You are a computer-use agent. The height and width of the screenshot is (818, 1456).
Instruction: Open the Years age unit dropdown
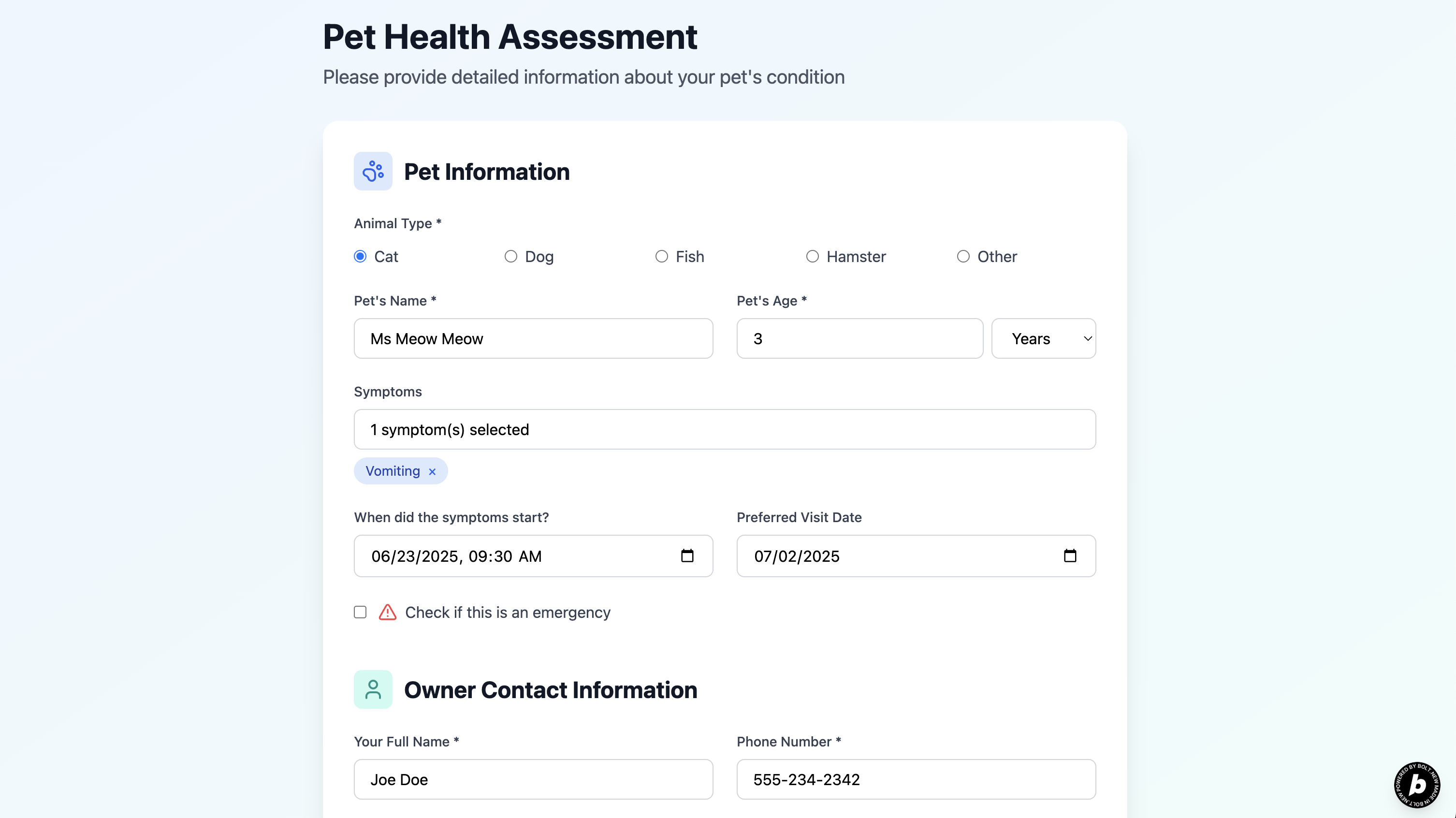(x=1043, y=338)
